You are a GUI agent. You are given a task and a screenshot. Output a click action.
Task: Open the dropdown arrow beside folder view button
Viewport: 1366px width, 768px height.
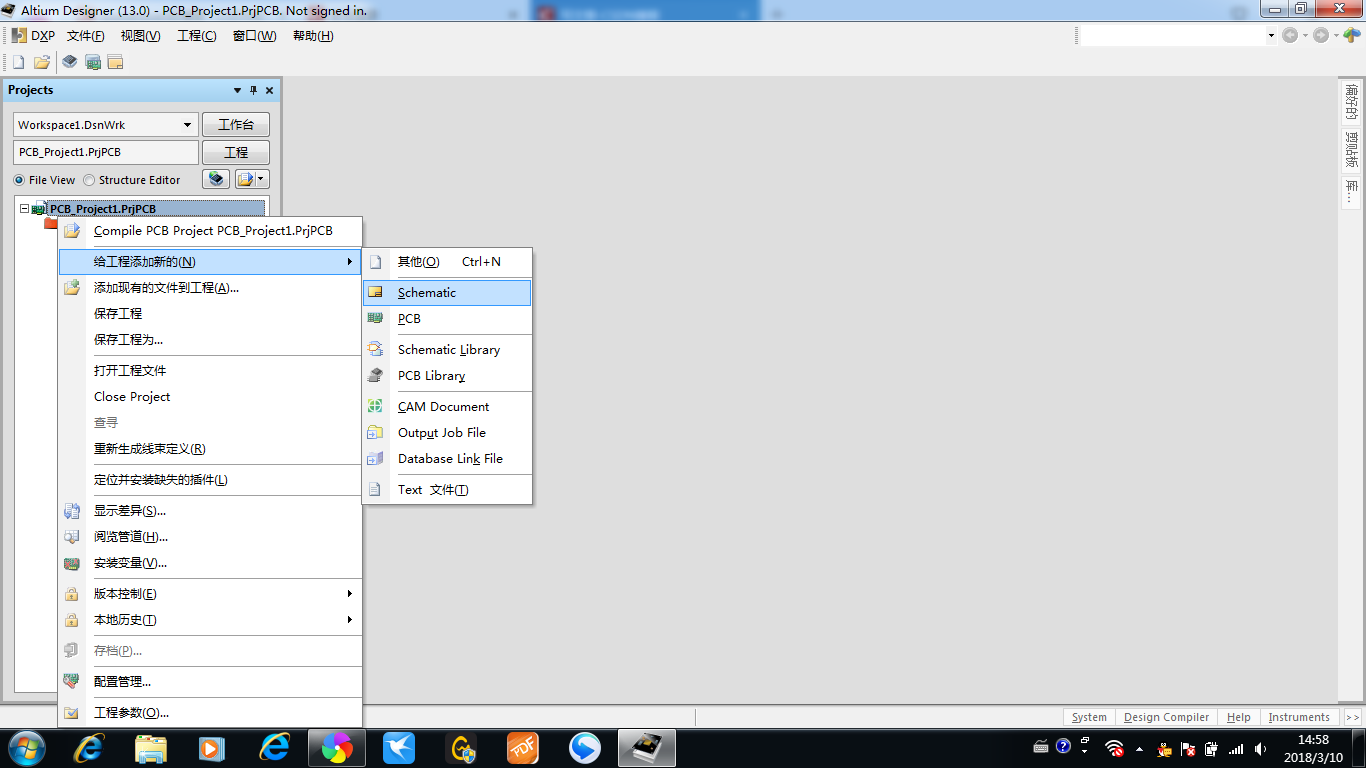[x=262, y=179]
